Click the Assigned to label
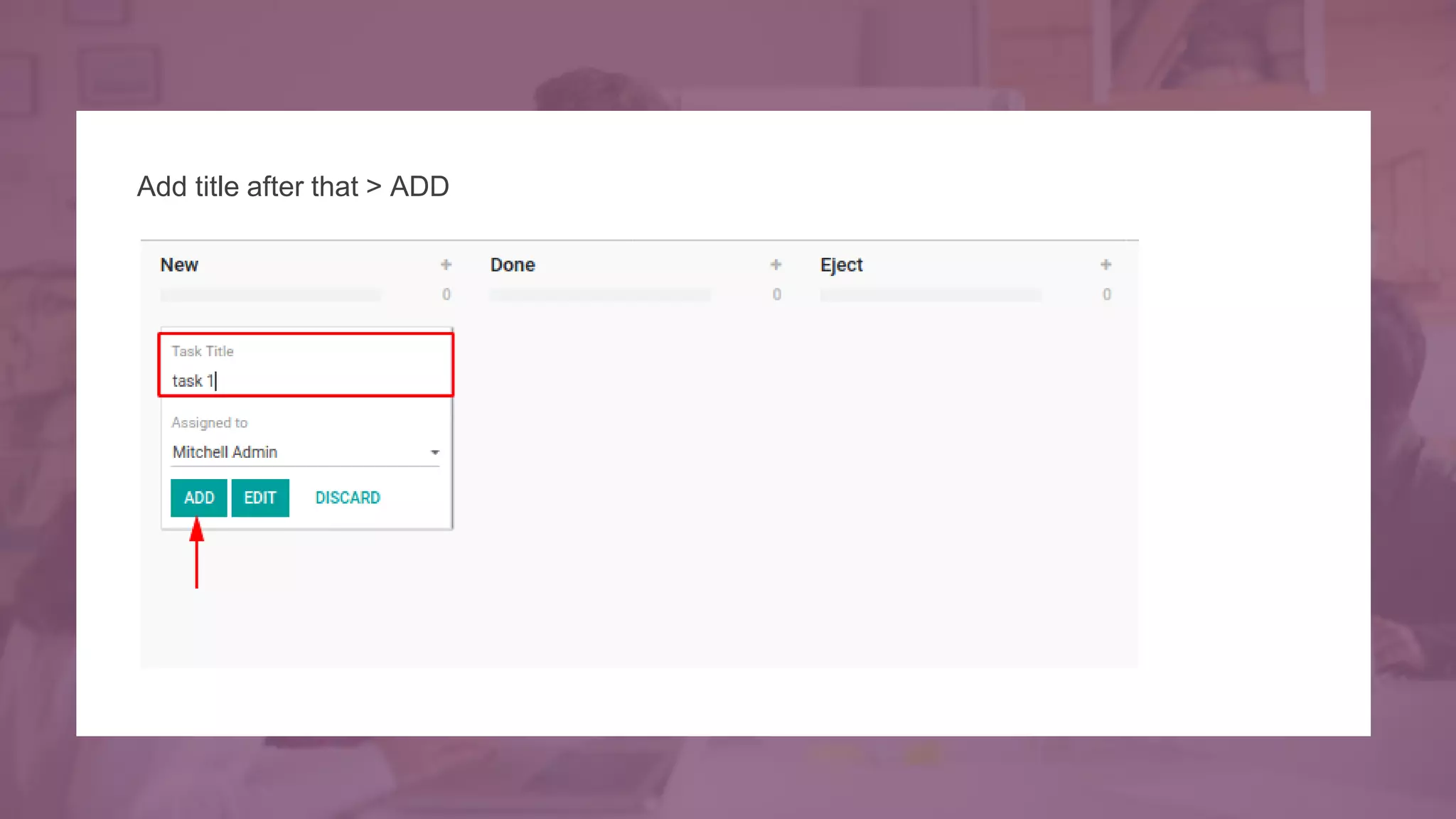1456x819 pixels. 209,423
